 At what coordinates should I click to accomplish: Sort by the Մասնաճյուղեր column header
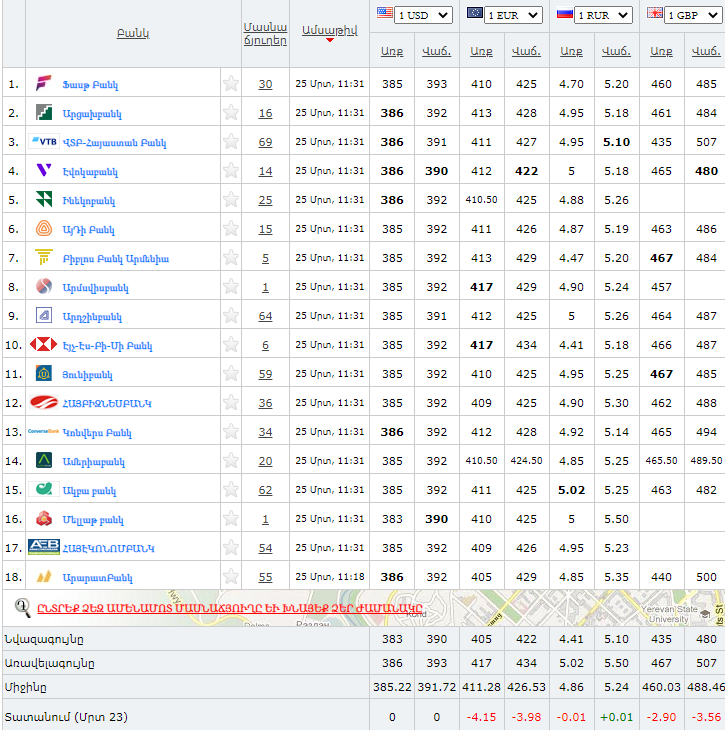265,34
